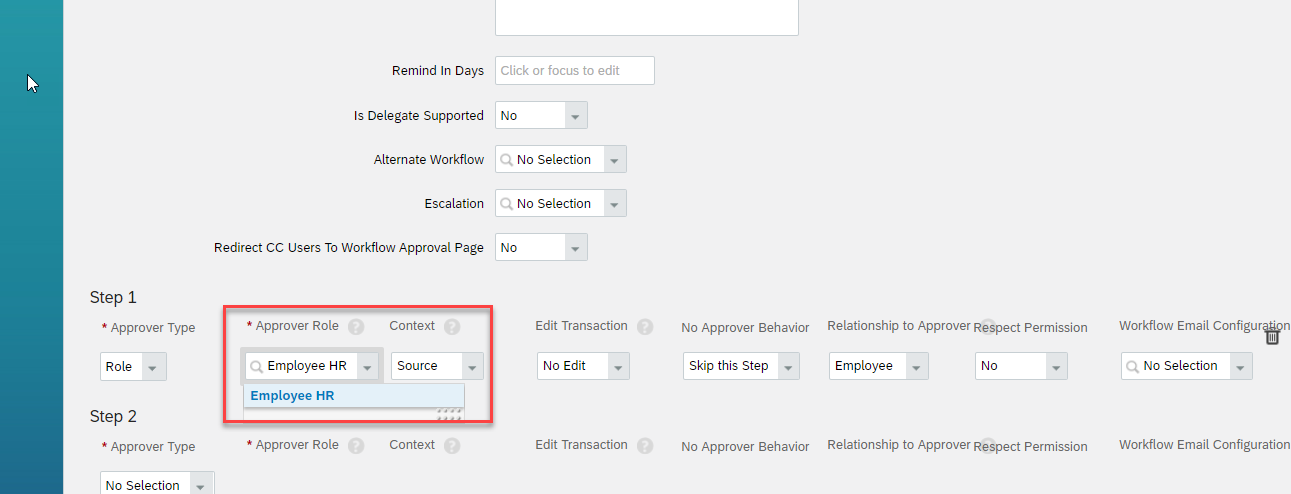Open the help icon beside Step 2 Context
This screenshot has width=1291, height=494.
pos(452,446)
